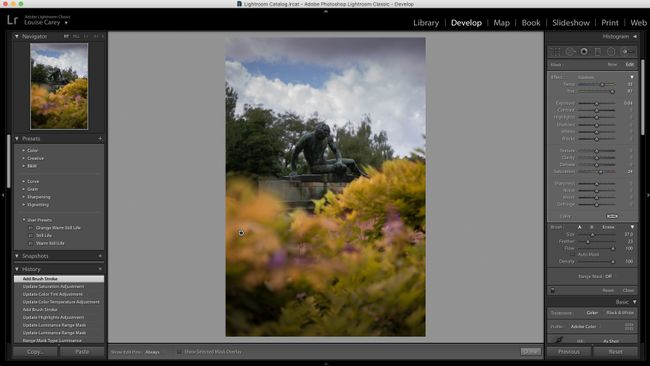Viewport: 650px width, 366px height.
Task: Select the Red Eye Correction tool icon
Action: pyautogui.click(x=584, y=51)
